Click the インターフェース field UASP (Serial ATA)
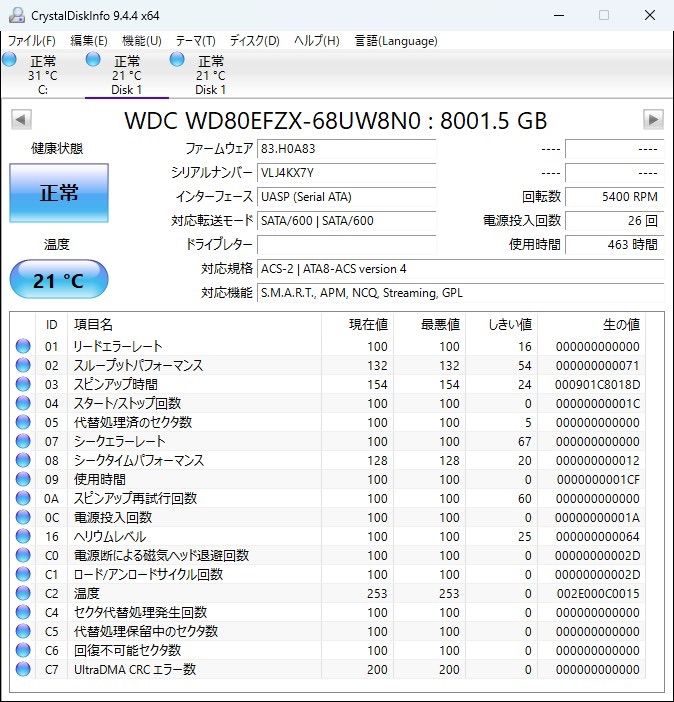Image resolution: width=674 pixels, height=702 pixels. 347,197
